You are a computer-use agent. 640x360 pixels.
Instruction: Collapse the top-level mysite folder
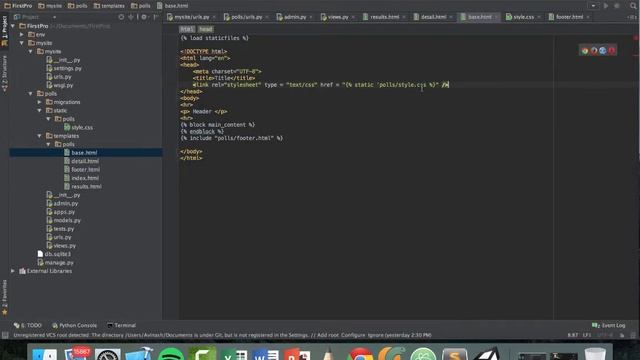coord(22,43)
